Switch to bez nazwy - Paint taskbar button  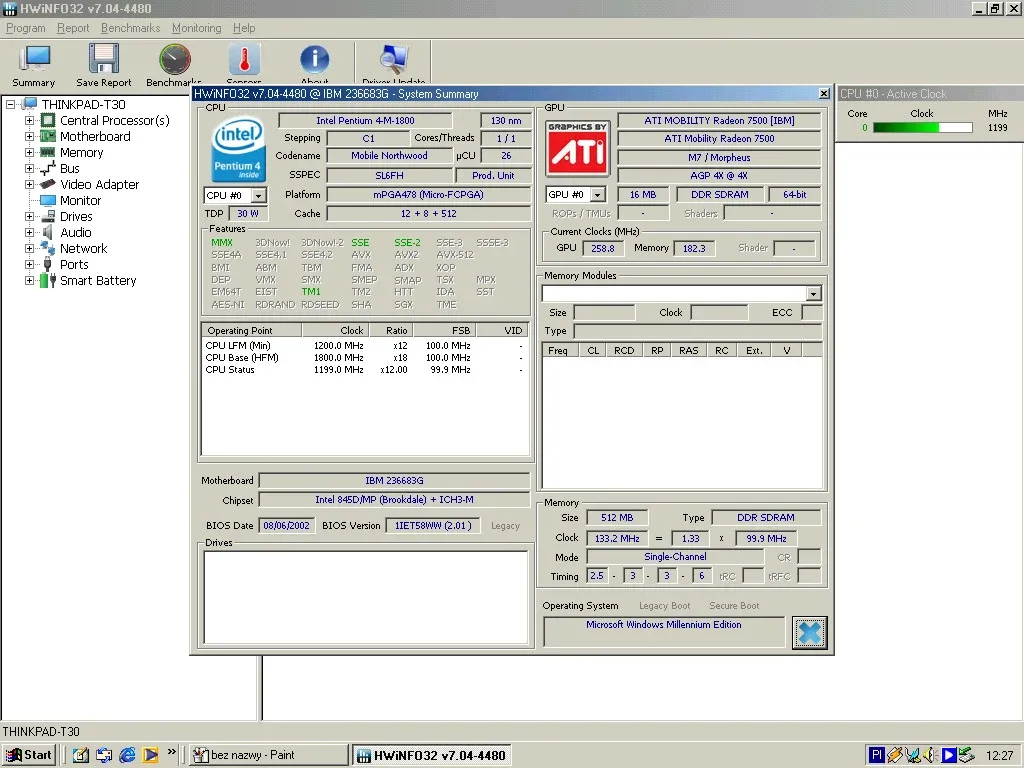tap(270, 755)
